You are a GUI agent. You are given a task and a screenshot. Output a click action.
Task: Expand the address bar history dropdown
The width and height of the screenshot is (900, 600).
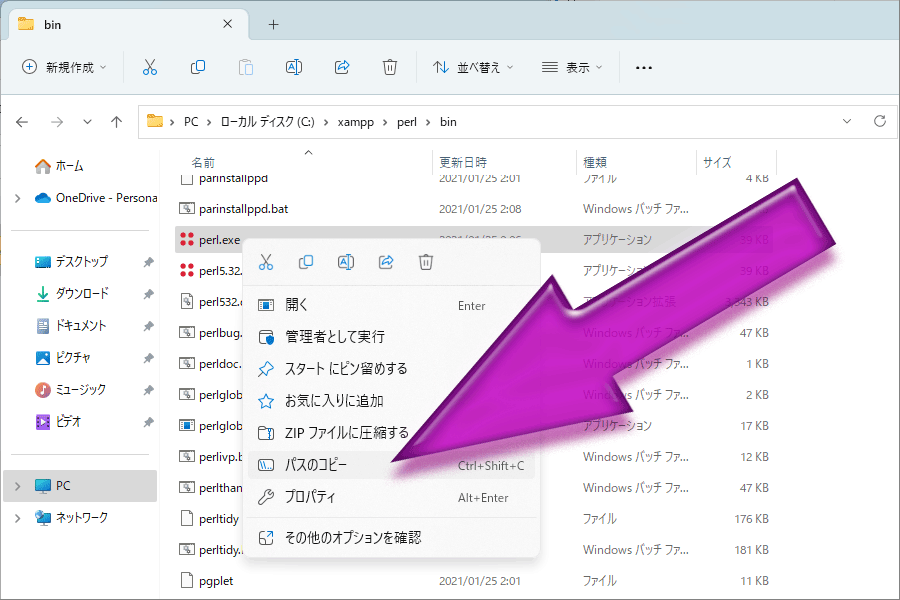pos(847,121)
